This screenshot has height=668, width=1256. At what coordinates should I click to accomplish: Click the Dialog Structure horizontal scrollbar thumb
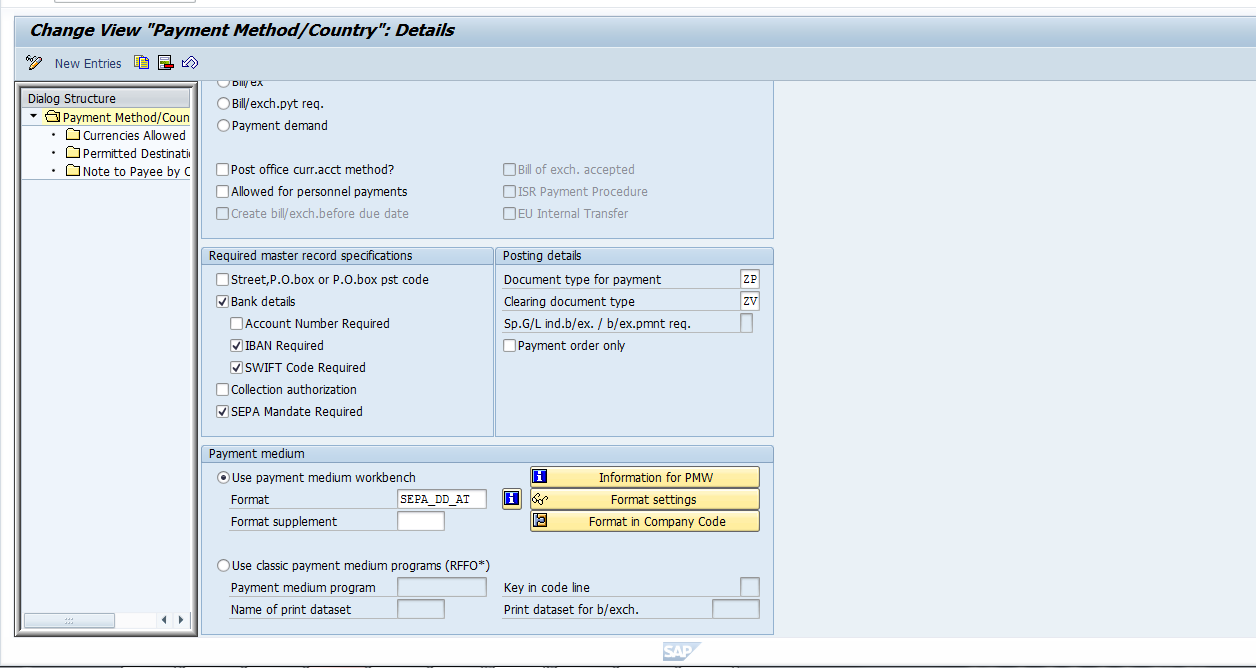click(69, 620)
